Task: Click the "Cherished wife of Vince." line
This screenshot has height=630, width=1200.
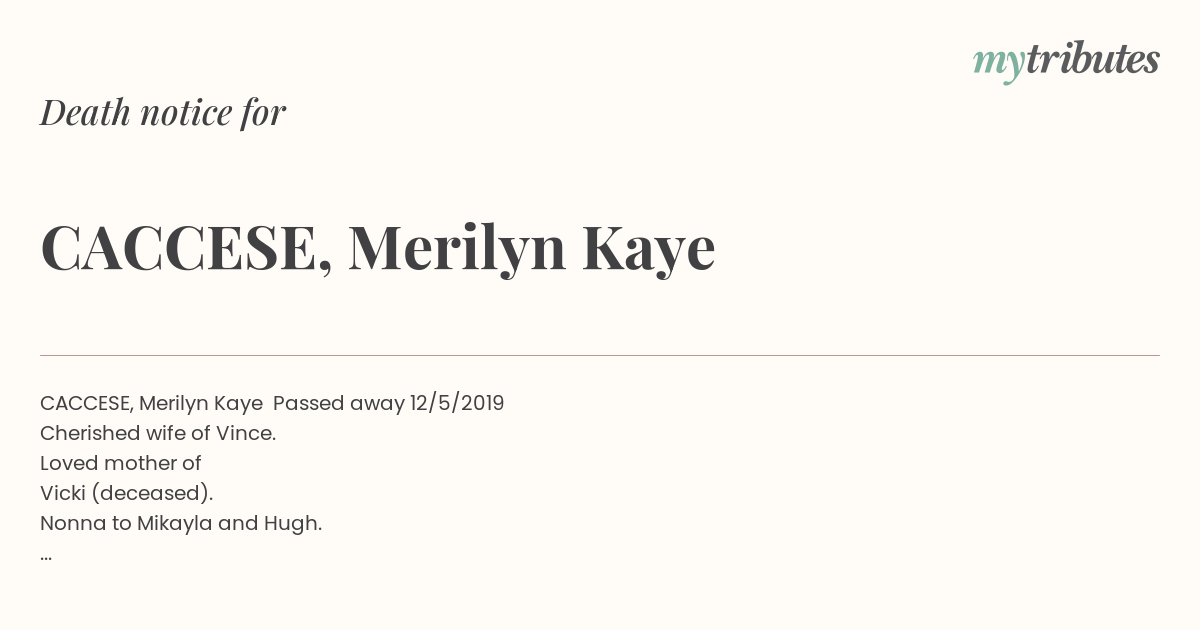Action: pyautogui.click(x=158, y=433)
